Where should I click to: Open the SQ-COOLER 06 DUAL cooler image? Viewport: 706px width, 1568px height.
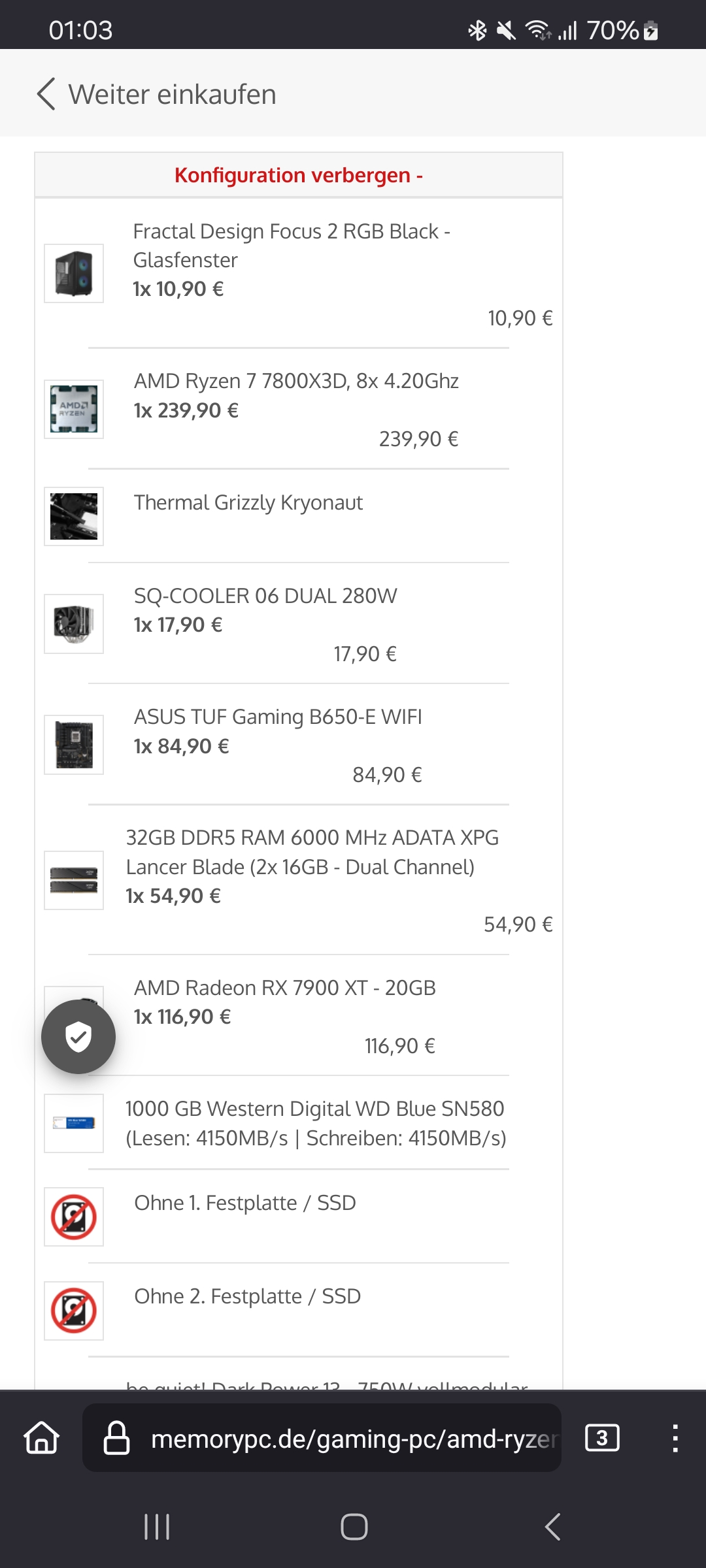(73, 623)
